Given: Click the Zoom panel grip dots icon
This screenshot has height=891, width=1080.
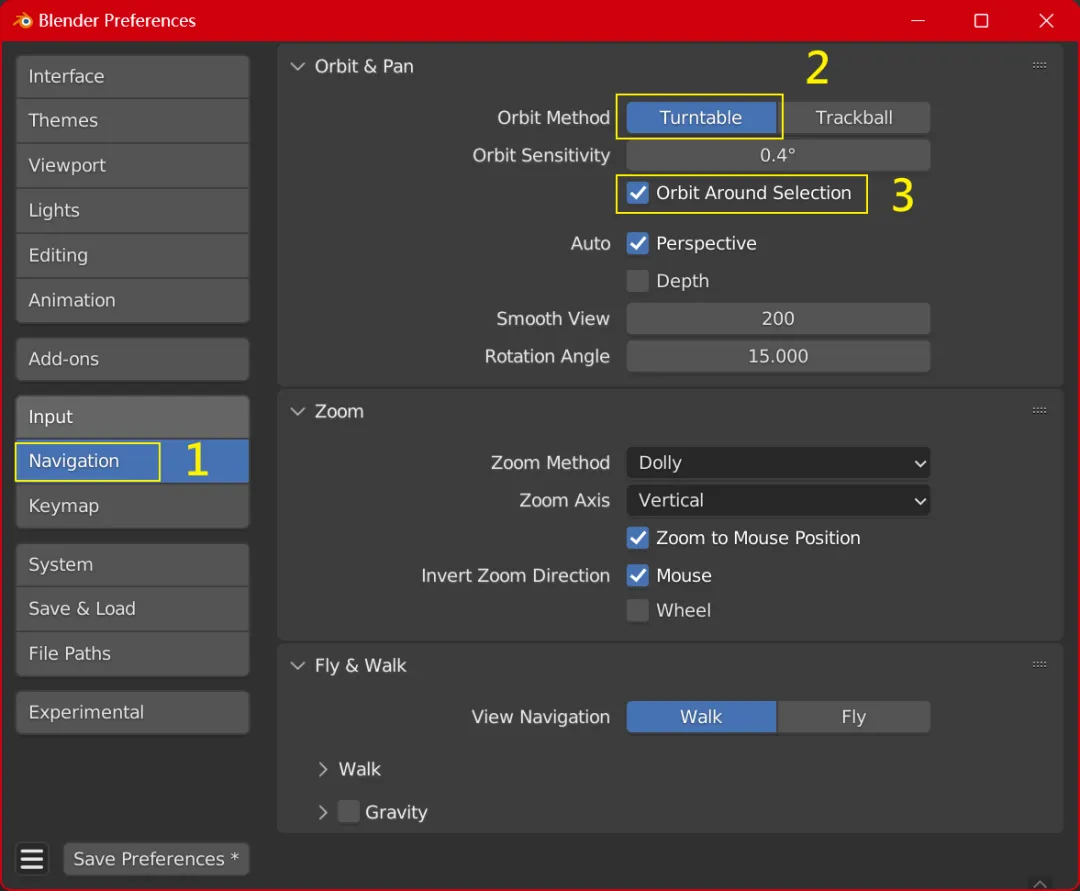Looking at the screenshot, I should [1039, 410].
